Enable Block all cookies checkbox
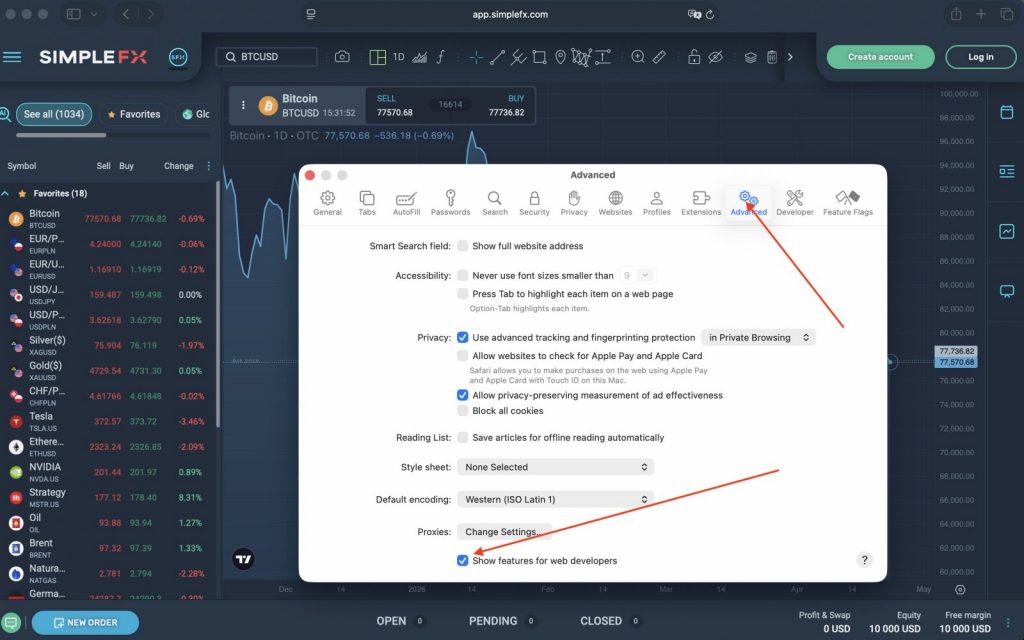This screenshot has height=640, width=1024. point(463,411)
